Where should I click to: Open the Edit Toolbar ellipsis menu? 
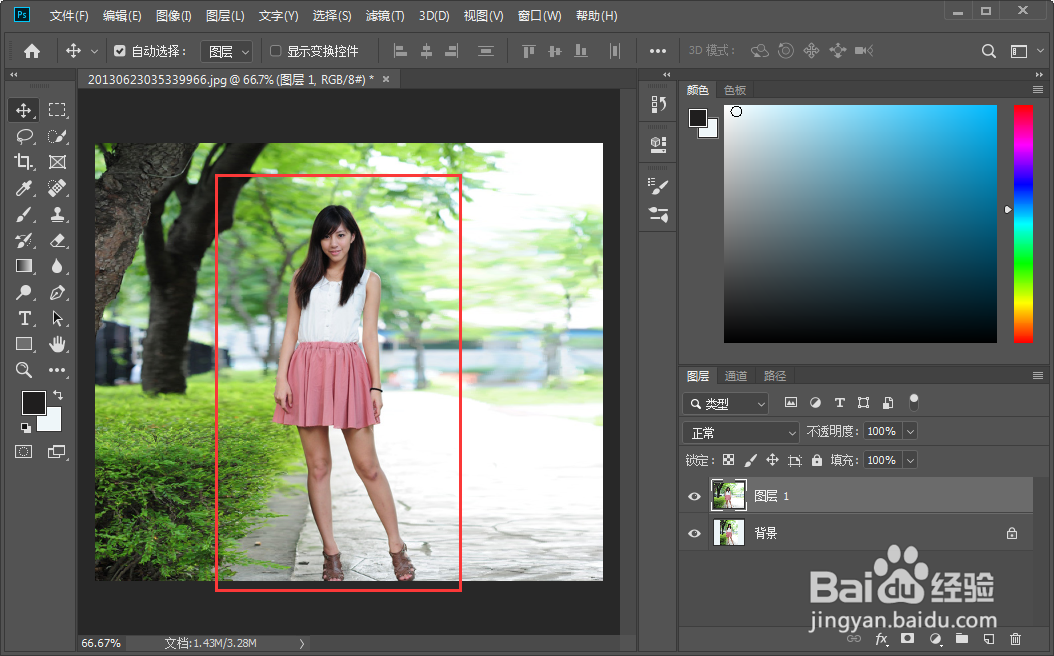pyautogui.click(x=57, y=370)
